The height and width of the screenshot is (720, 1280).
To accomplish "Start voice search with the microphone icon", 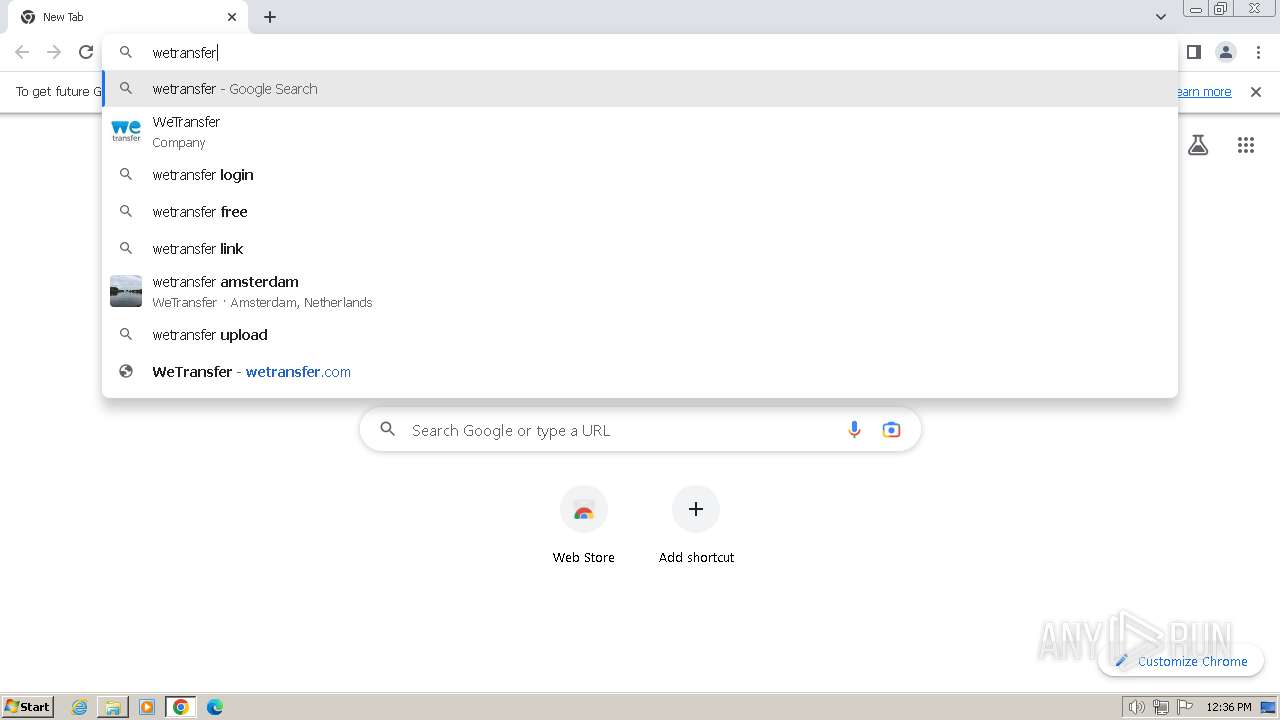I will click(x=854, y=430).
